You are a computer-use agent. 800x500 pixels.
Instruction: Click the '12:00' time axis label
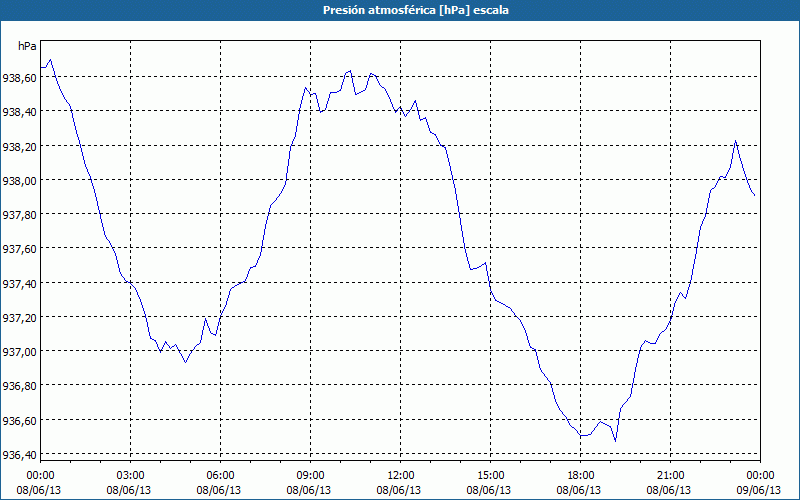click(401, 476)
